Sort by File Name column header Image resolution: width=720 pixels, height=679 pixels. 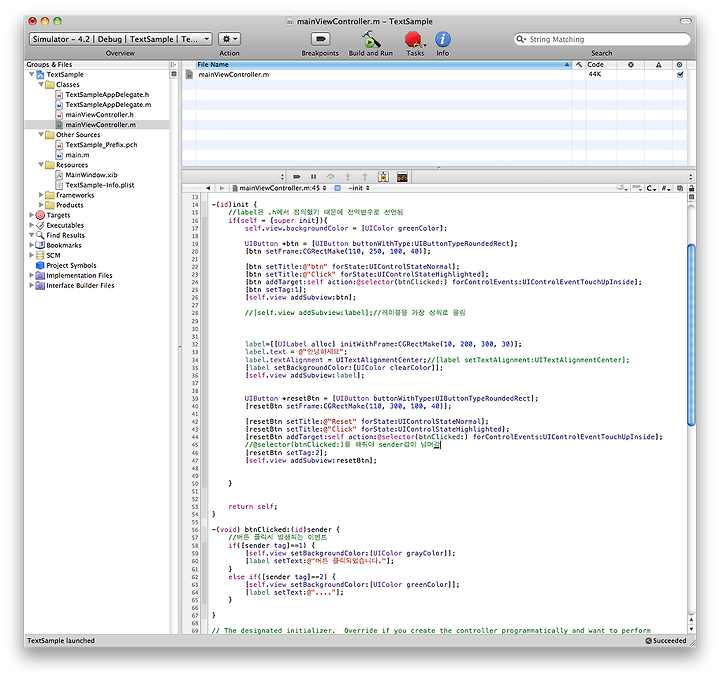(383, 65)
